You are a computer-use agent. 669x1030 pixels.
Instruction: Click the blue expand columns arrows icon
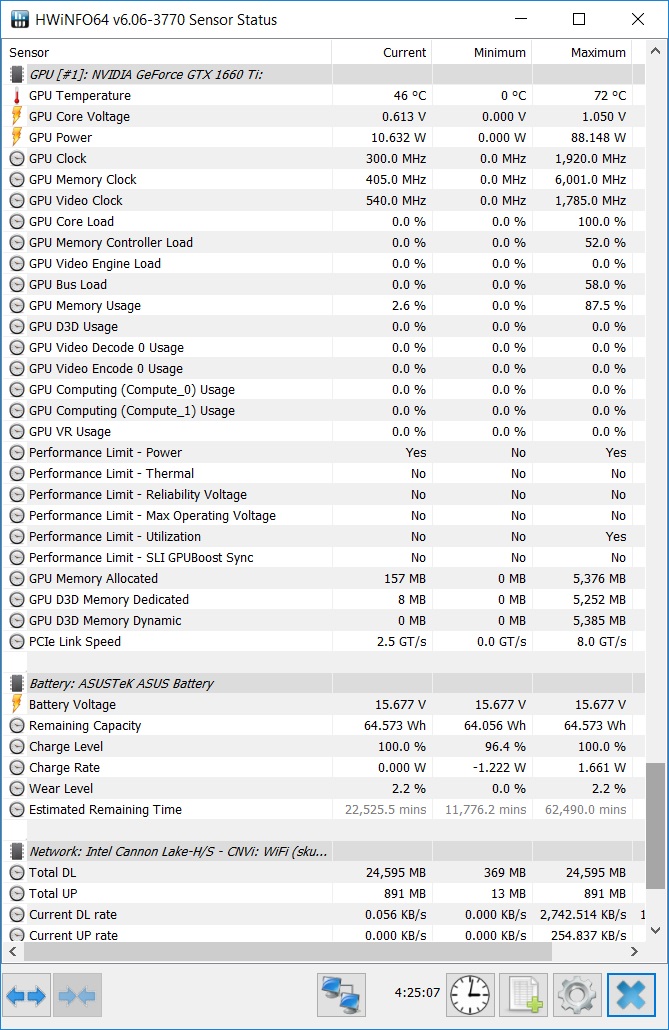[26, 996]
